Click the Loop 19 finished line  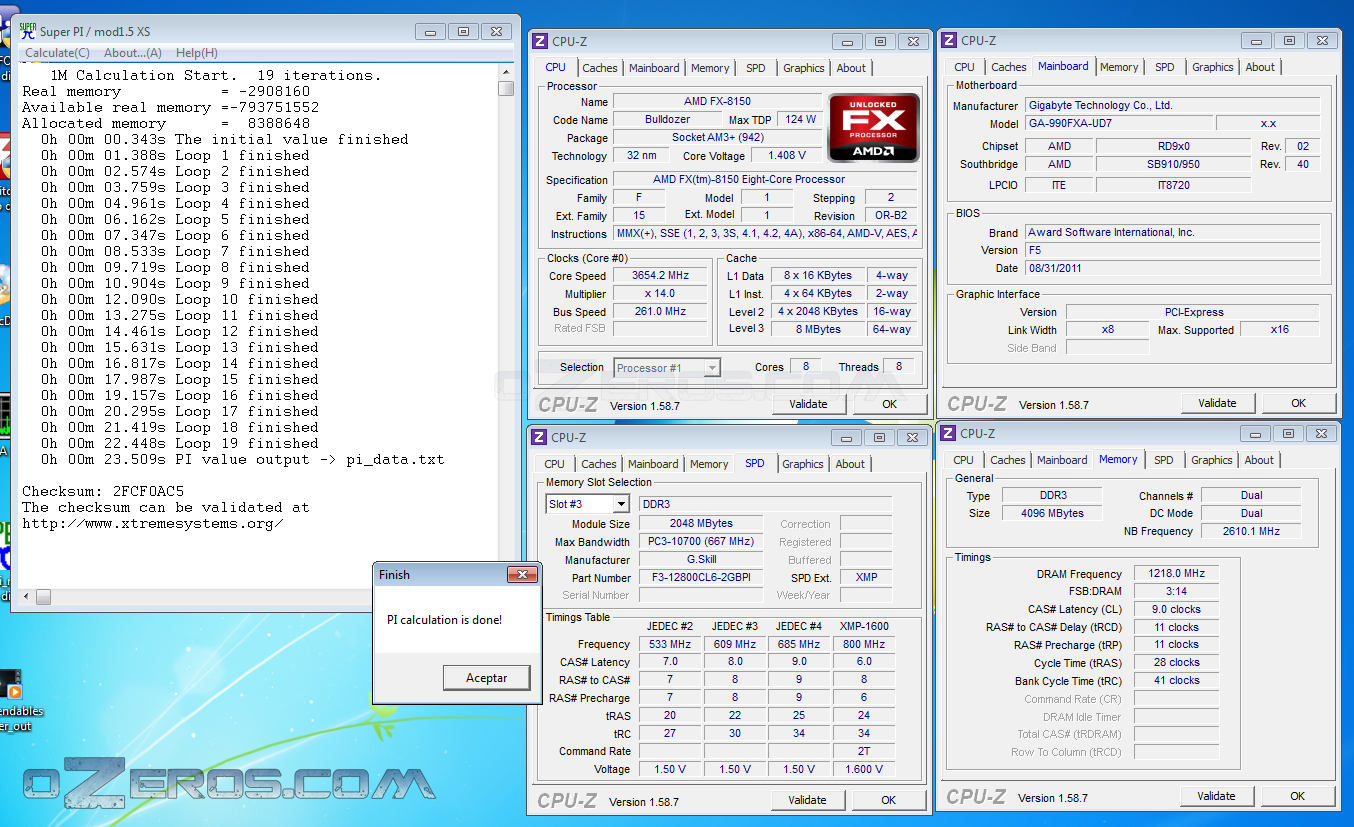tap(180, 443)
